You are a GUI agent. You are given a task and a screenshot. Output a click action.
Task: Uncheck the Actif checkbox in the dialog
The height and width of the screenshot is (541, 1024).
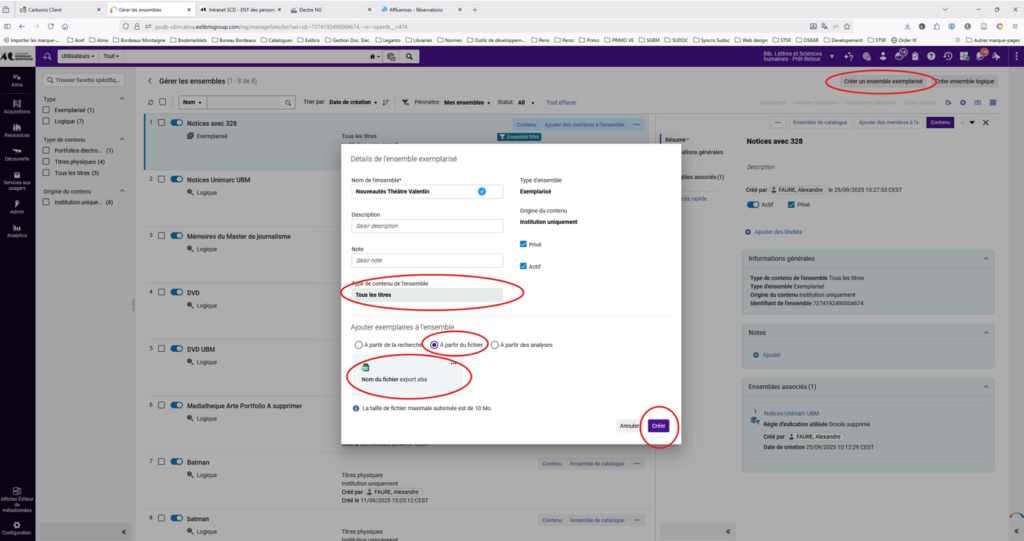524,266
